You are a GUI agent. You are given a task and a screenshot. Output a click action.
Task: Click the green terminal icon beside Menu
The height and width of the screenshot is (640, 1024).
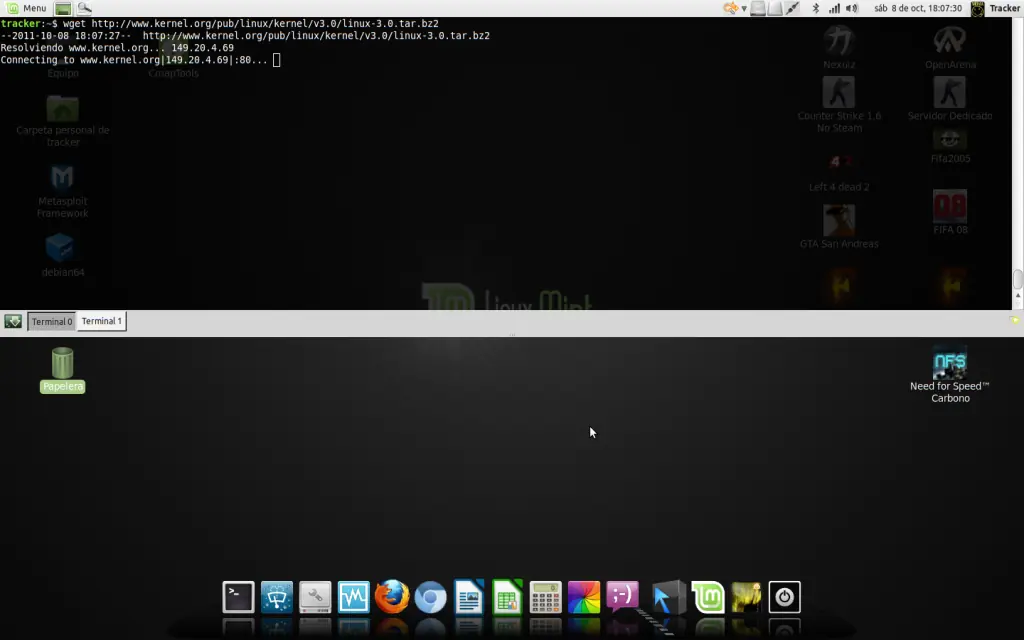[x=63, y=8]
